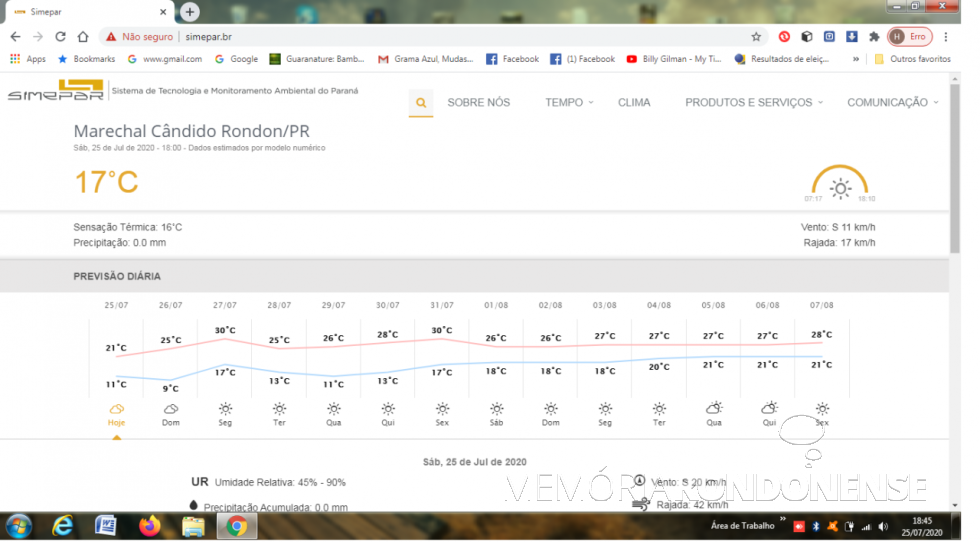Expand the PRODUTOS E SERVIÇOS menu
The height and width of the screenshot is (542, 980).
753,102
